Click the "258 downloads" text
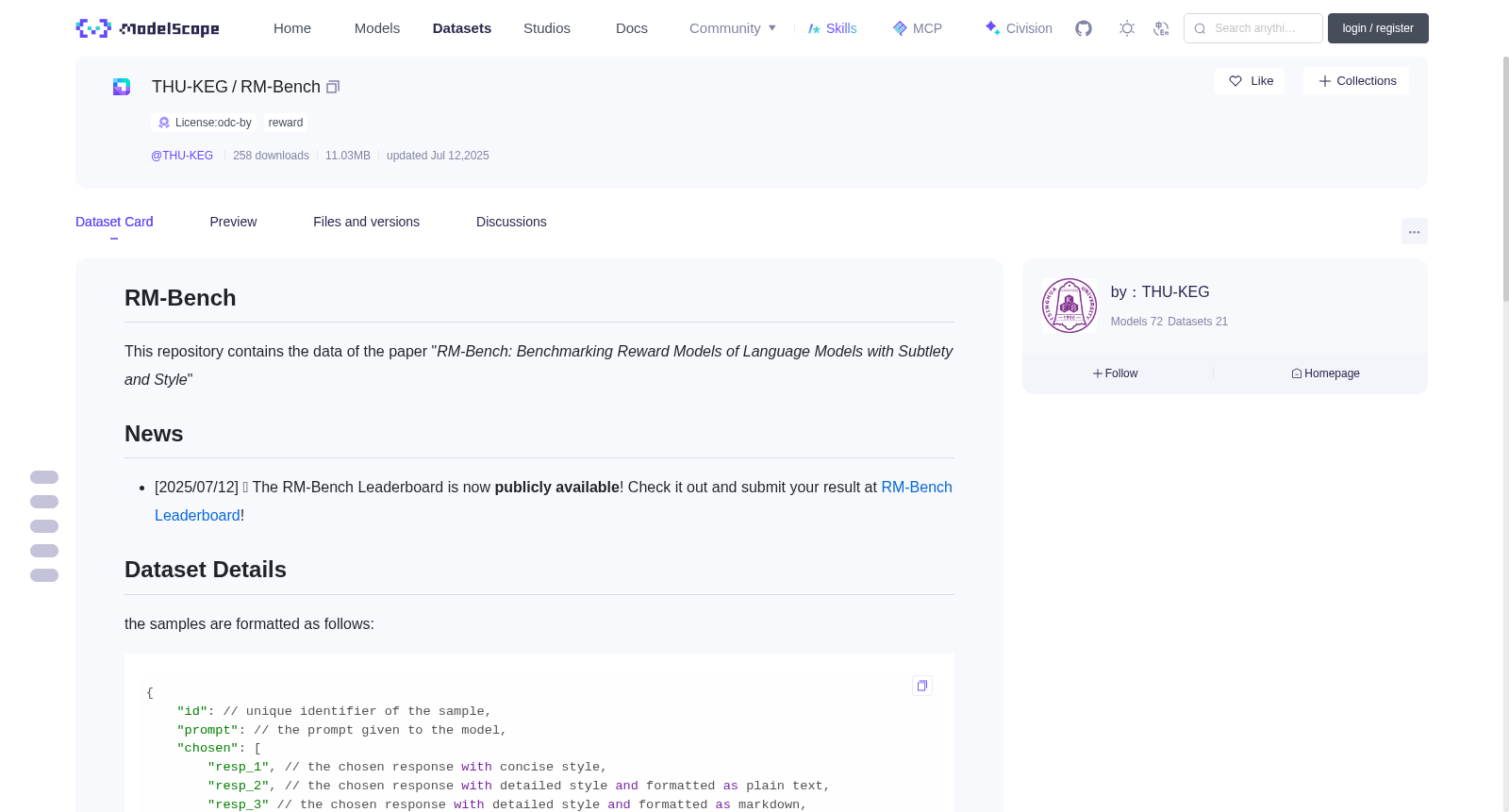Image resolution: width=1509 pixels, height=812 pixels. pos(271,156)
